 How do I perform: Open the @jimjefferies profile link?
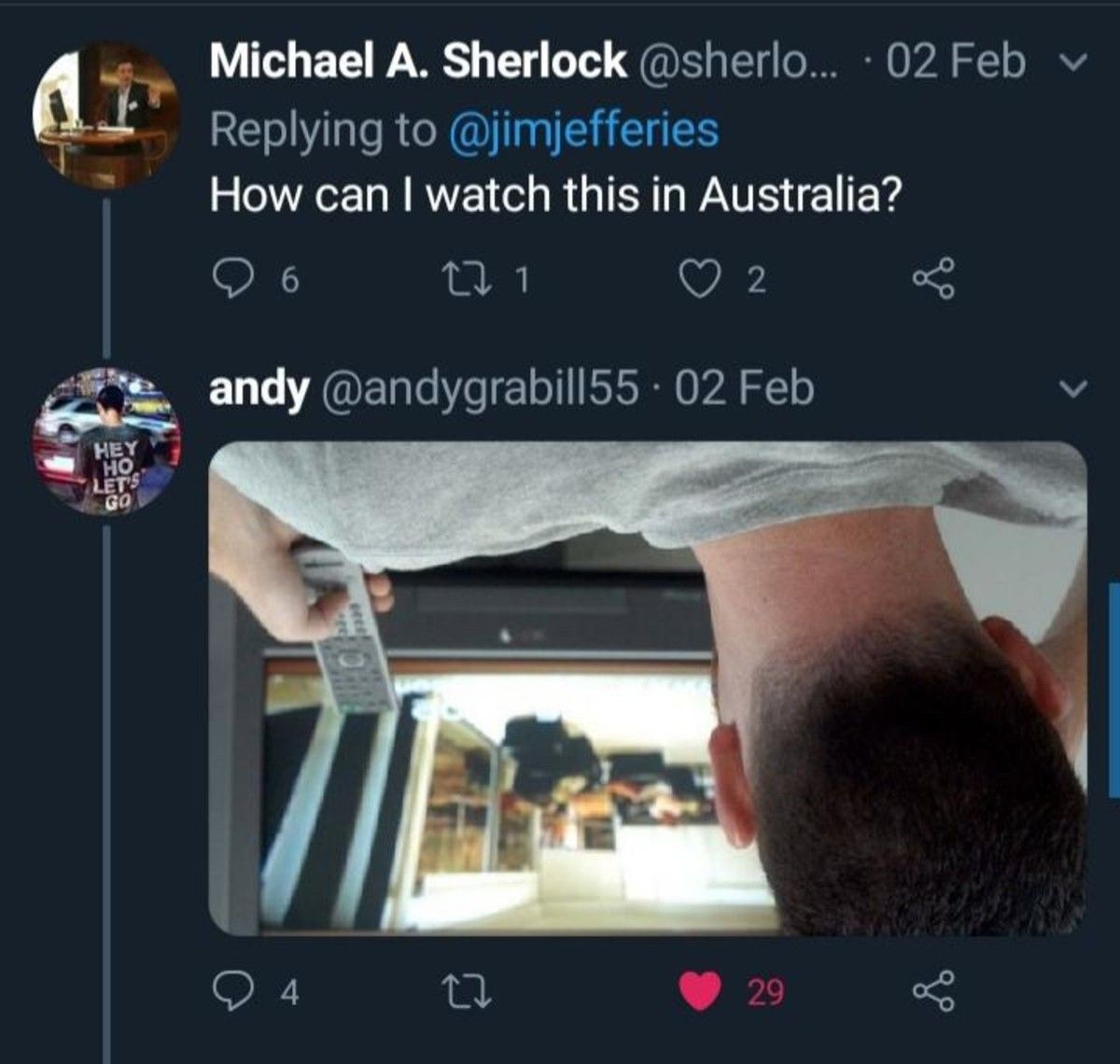584,130
